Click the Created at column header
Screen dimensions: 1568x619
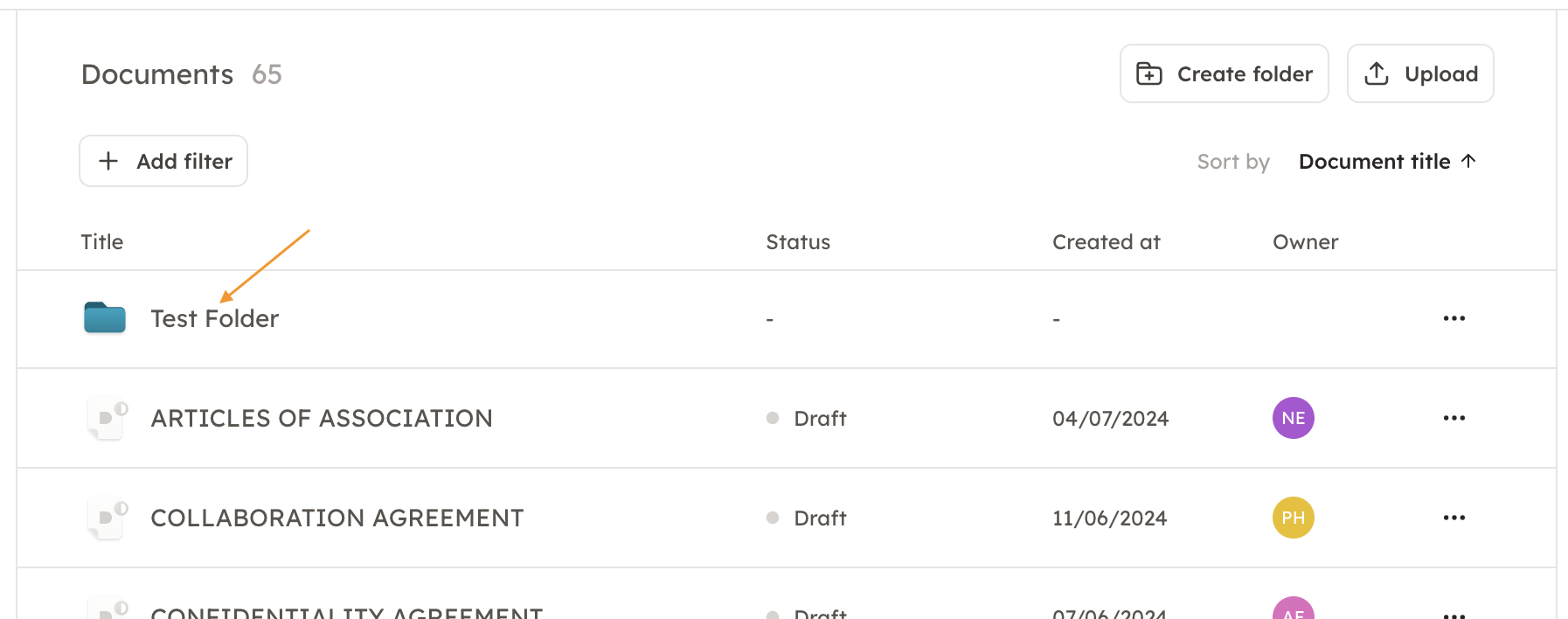[1106, 242]
